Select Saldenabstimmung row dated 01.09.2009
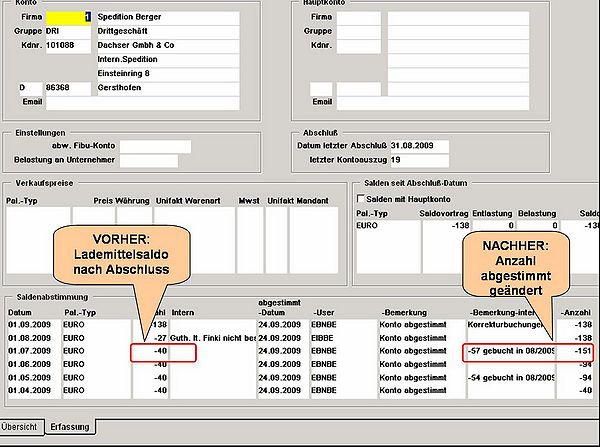This screenshot has height=447, width=600. (x=300, y=325)
